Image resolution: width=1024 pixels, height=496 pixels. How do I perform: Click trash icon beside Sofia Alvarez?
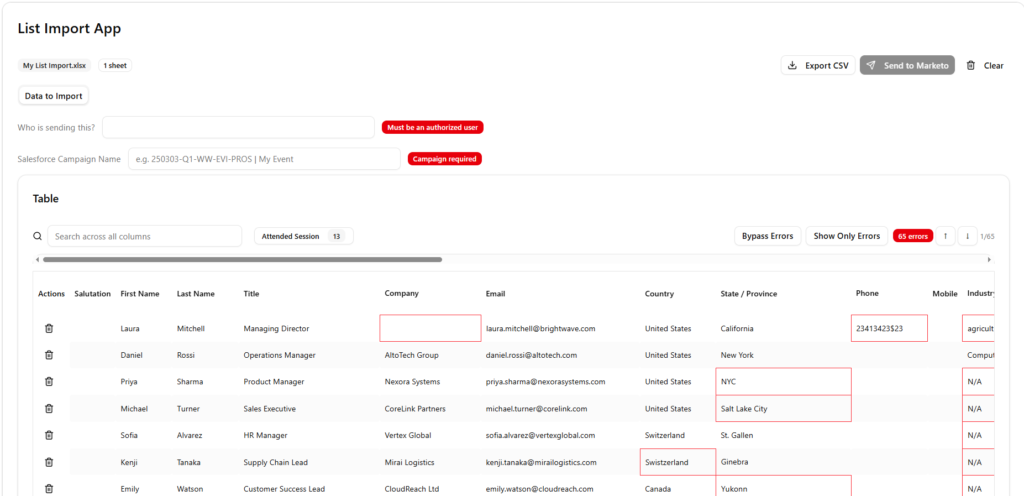(49, 436)
